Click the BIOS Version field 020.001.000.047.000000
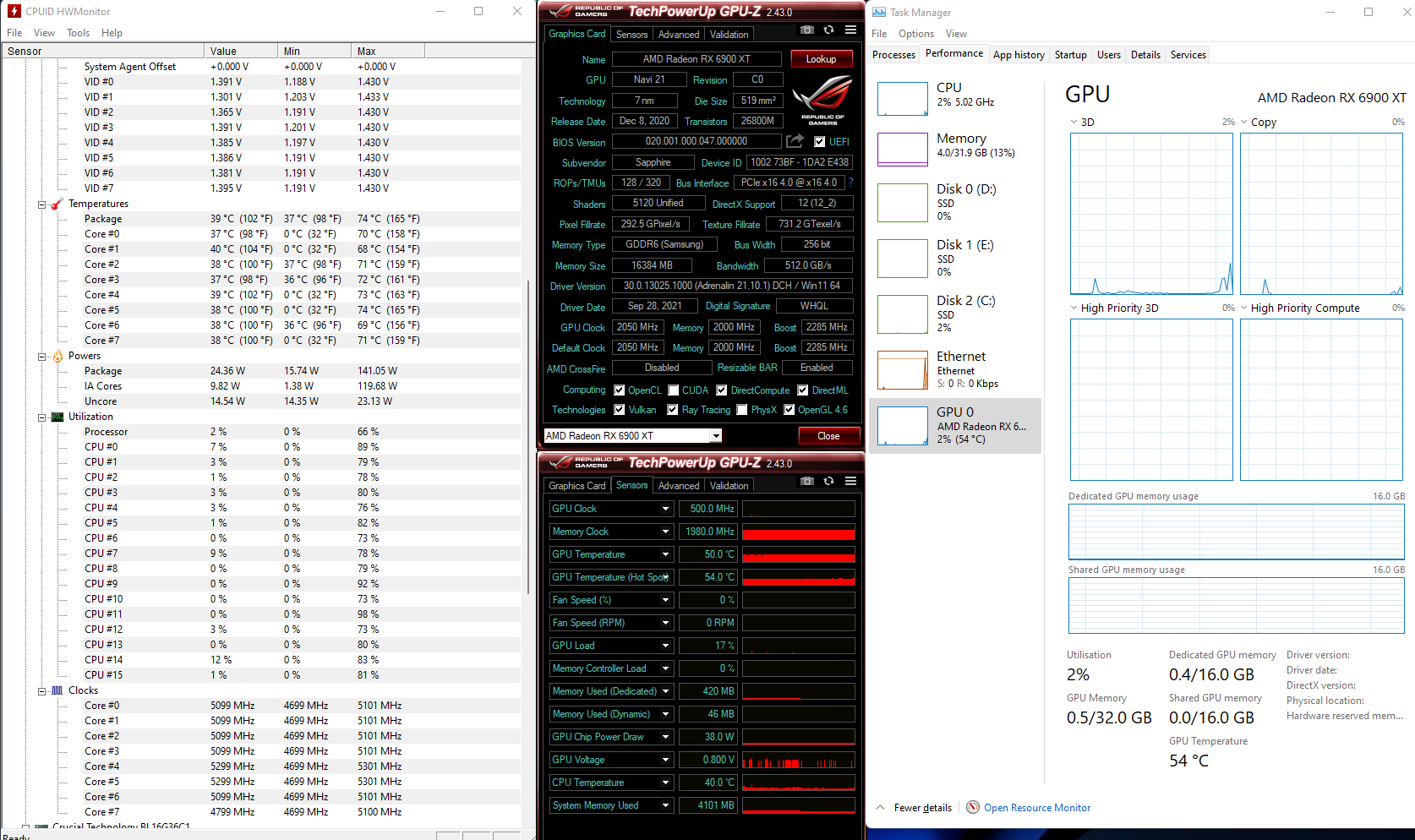 tap(697, 142)
